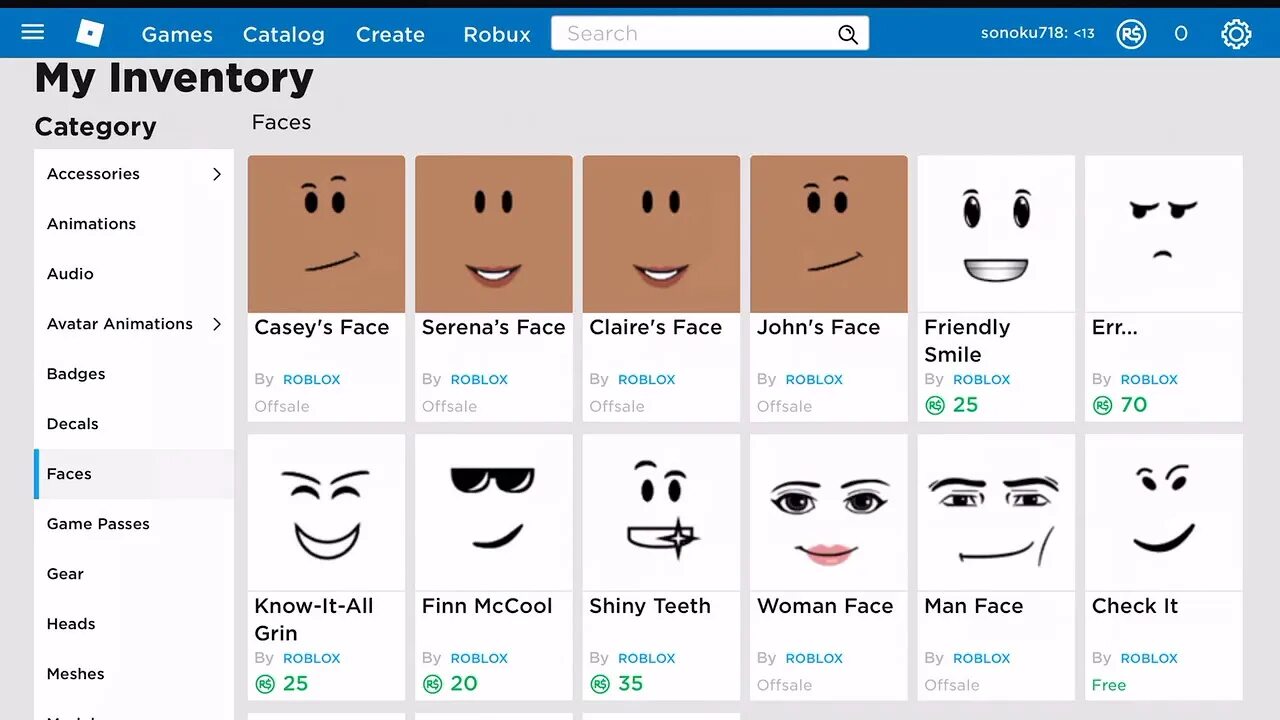Click the Robux icon on Err... price
This screenshot has height=720, width=1280.
1102,405
